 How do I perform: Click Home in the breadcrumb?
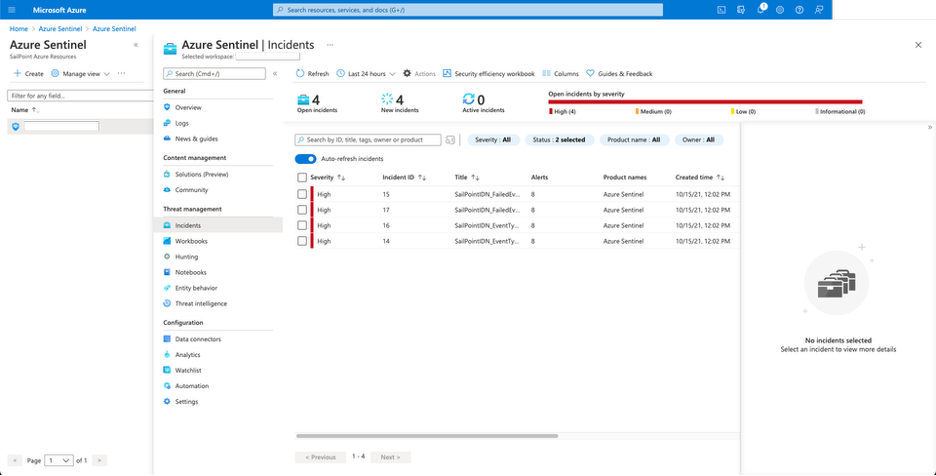click(x=19, y=29)
